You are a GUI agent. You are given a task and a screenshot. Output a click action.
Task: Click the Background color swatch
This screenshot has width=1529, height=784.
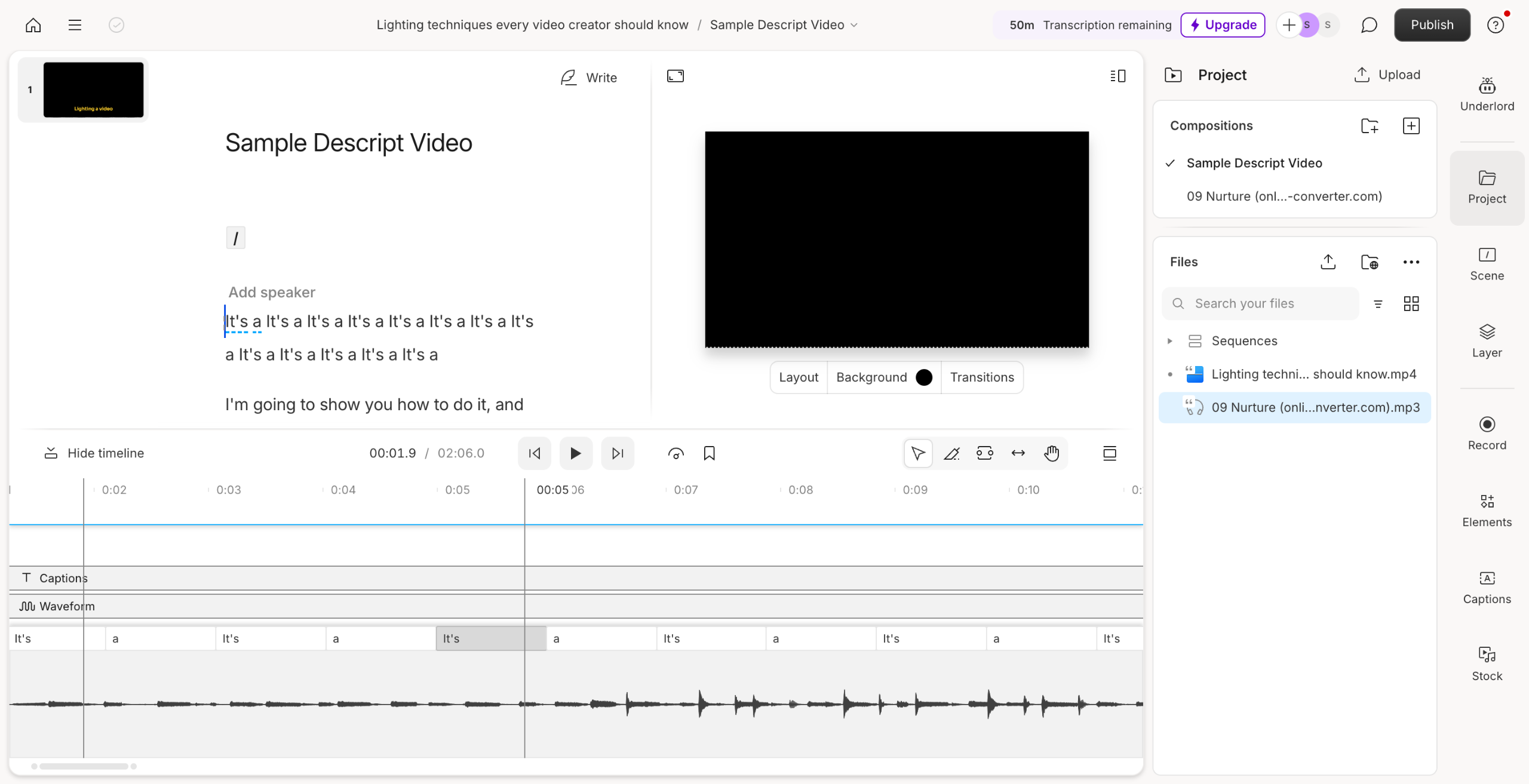tap(924, 377)
